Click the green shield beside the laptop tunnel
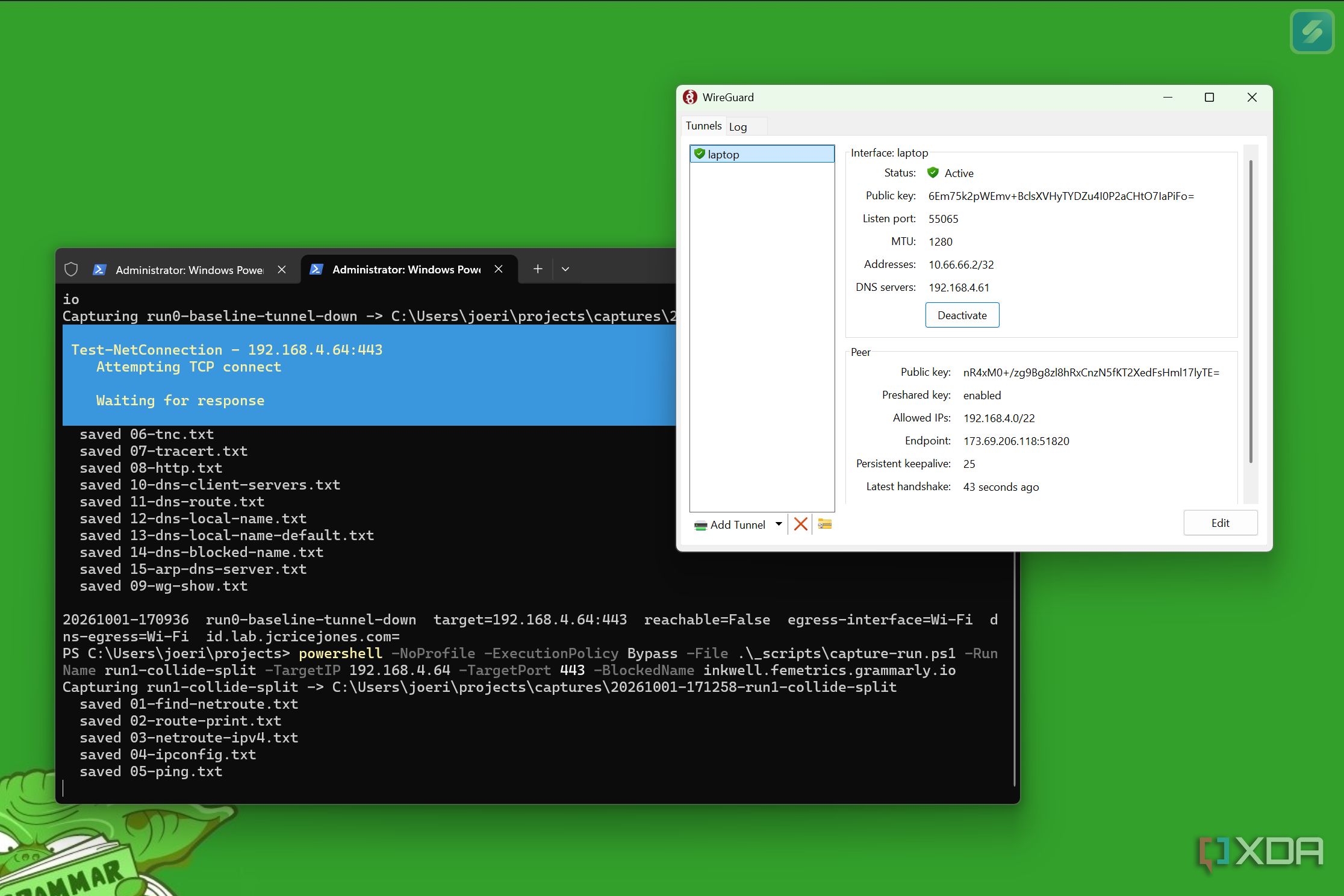The width and height of the screenshot is (1344, 896). 699,154
